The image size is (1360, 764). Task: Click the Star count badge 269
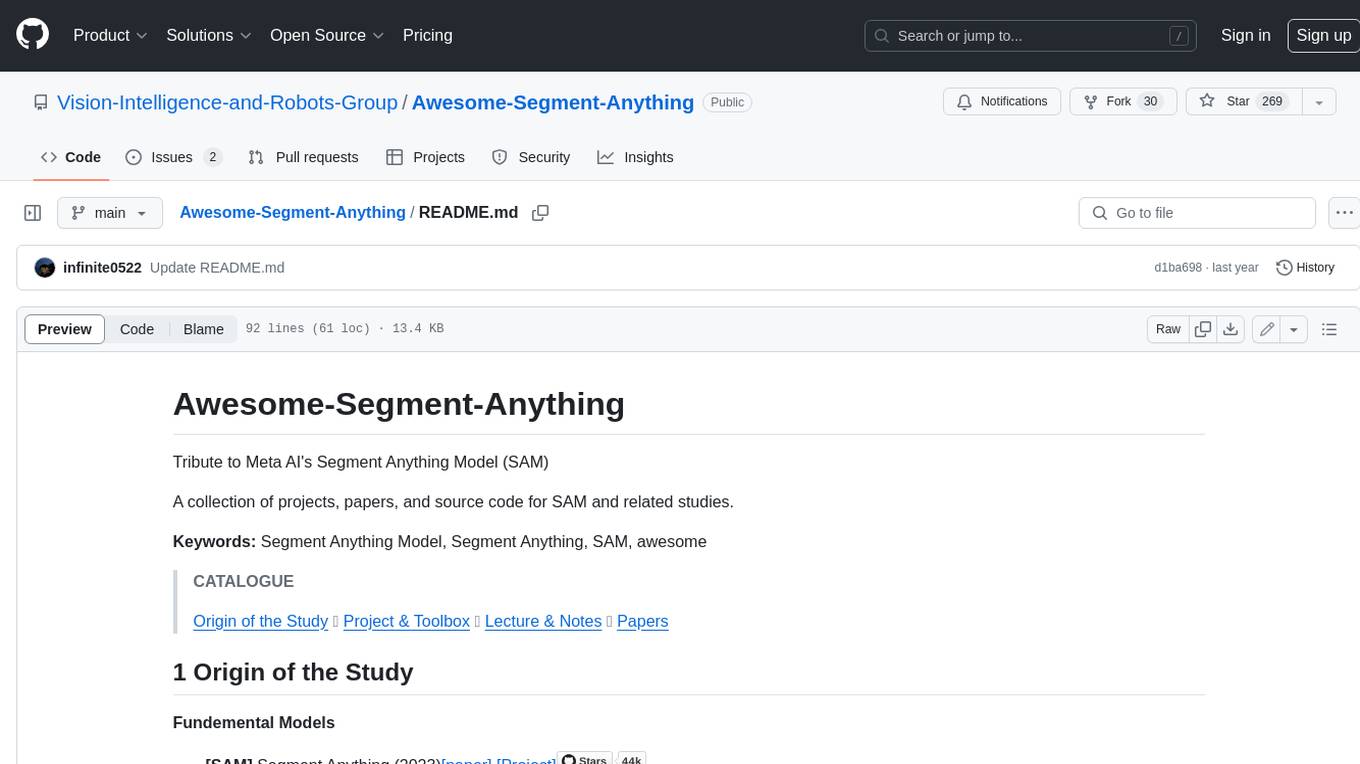tap(1272, 102)
